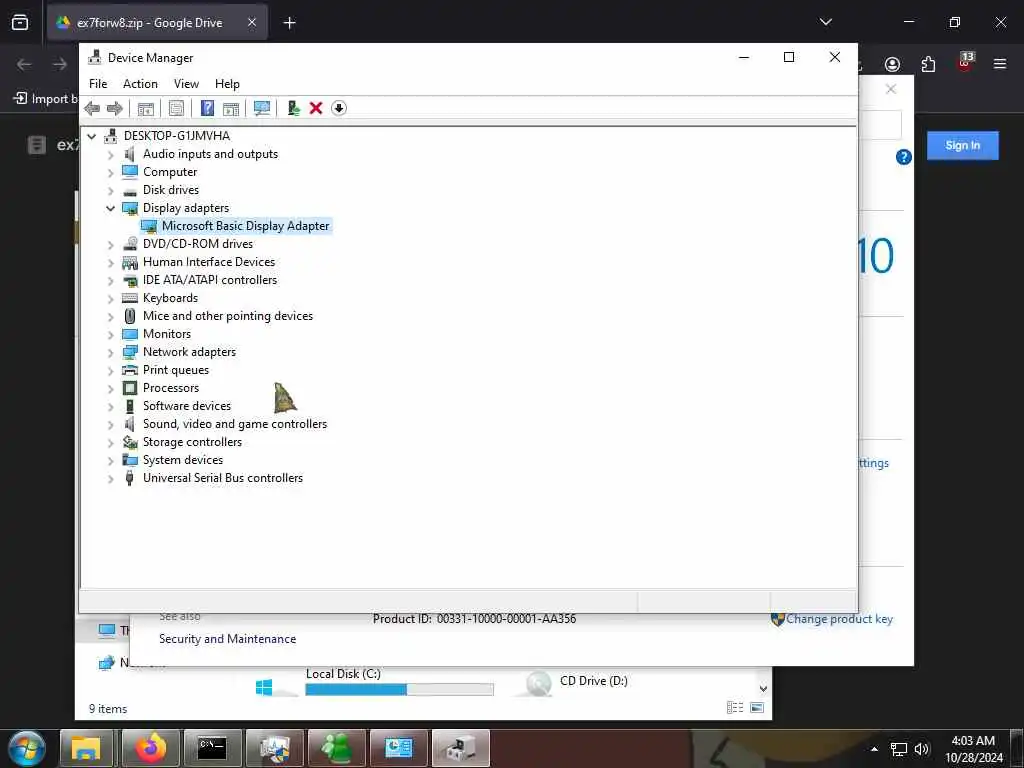Screen dimensions: 1024x768
Task: Open the Help menu in Device Manager
Action: (x=227, y=84)
